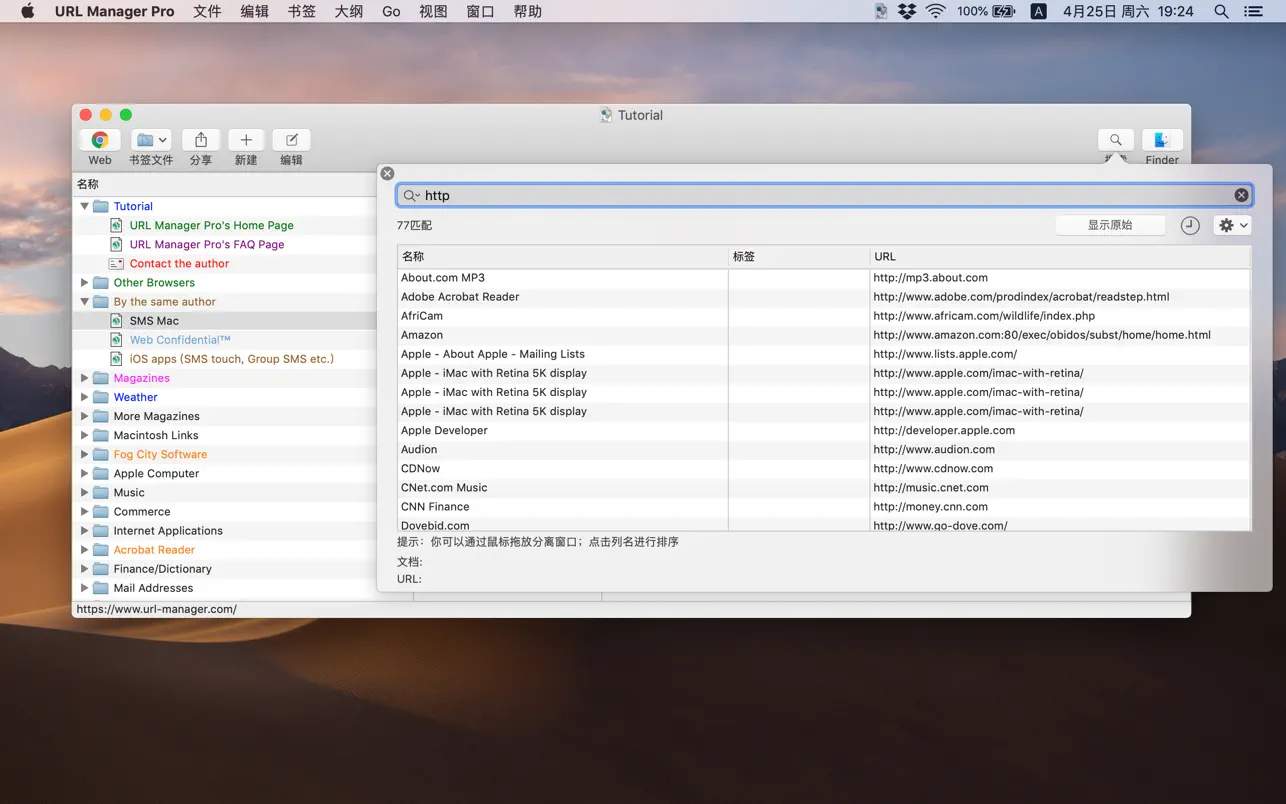Open the gear settings dropdown
1286x804 pixels.
pyautogui.click(x=1232, y=225)
